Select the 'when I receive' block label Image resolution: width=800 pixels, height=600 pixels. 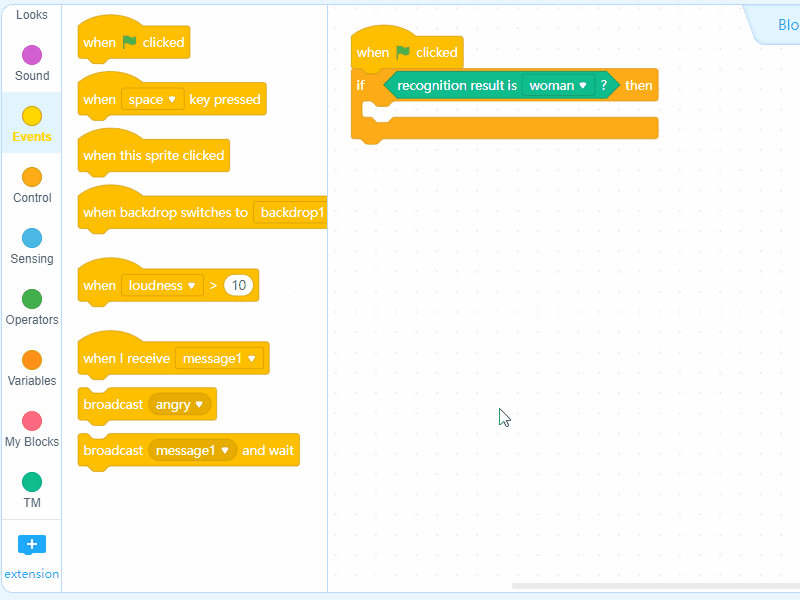coord(126,358)
